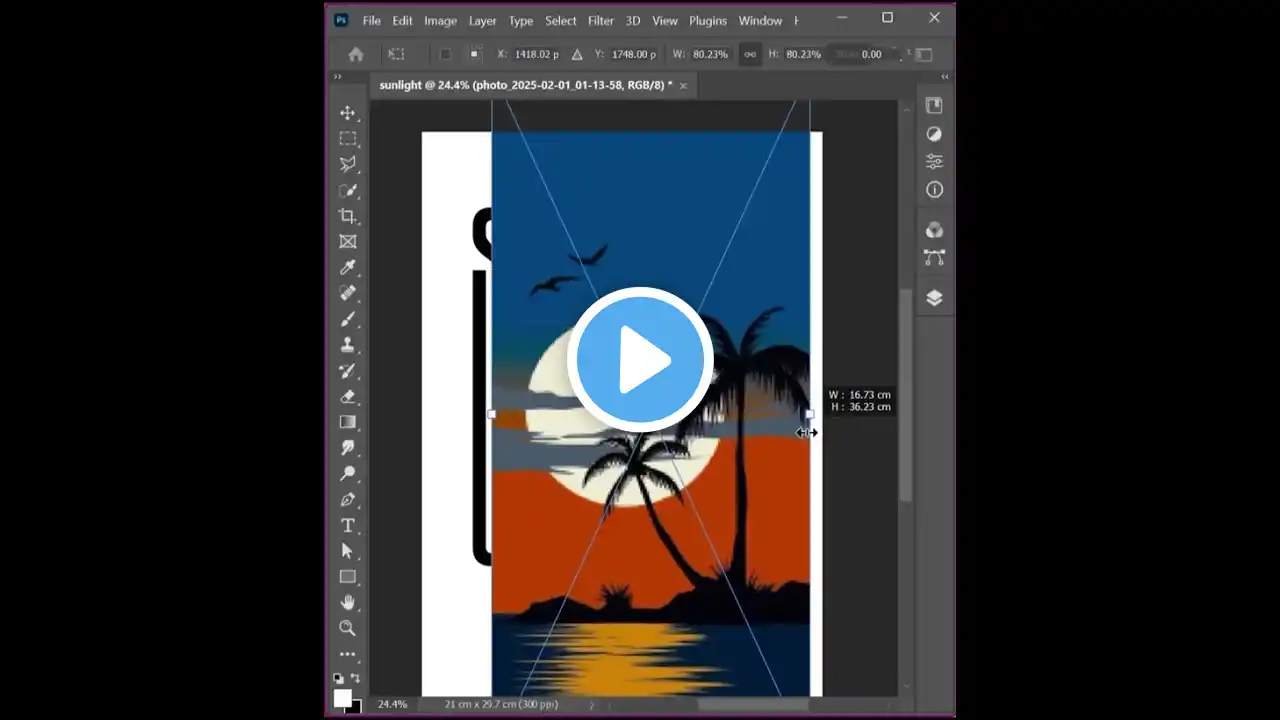The image size is (1280, 720).
Task: Click the Home button in options bar
Action: [x=355, y=54]
